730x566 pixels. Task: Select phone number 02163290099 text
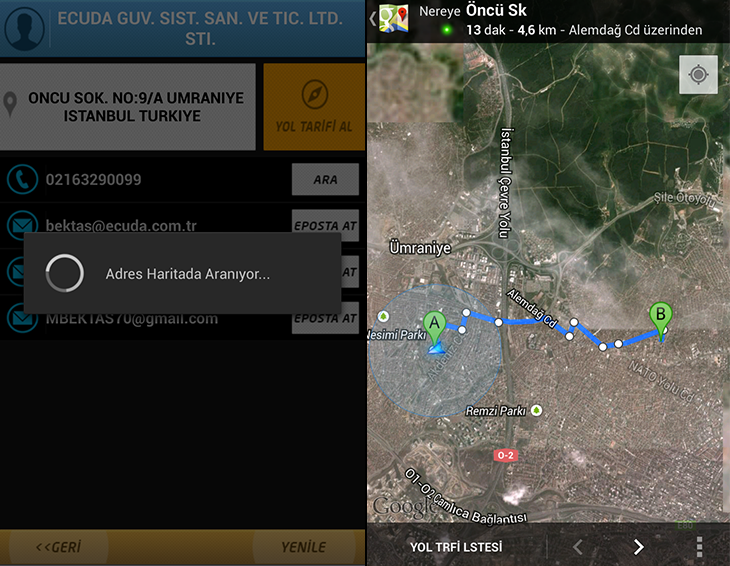93,180
